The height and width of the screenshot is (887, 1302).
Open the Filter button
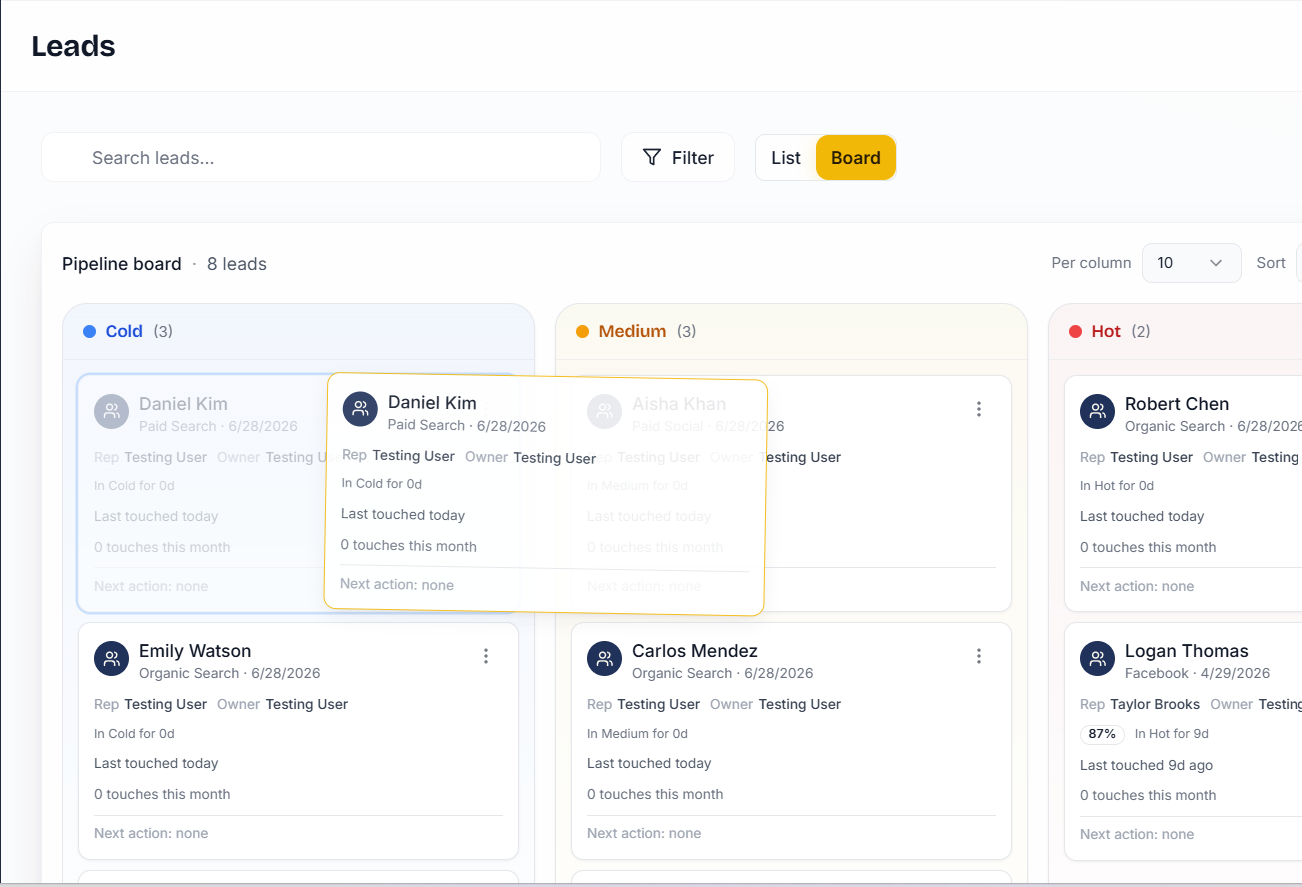tap(678, 158)
